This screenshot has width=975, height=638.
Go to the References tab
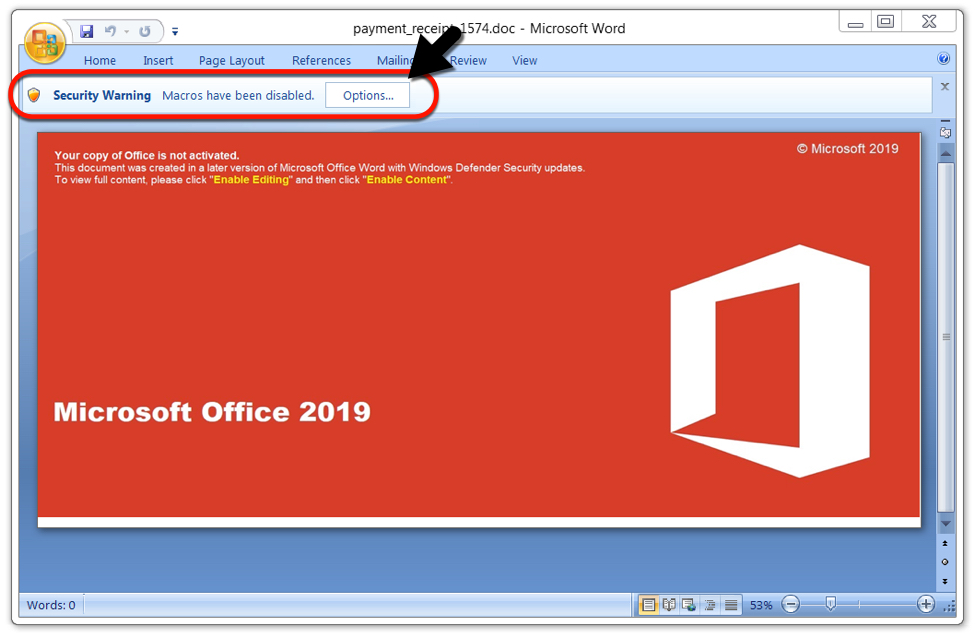(x=321, y=60)
